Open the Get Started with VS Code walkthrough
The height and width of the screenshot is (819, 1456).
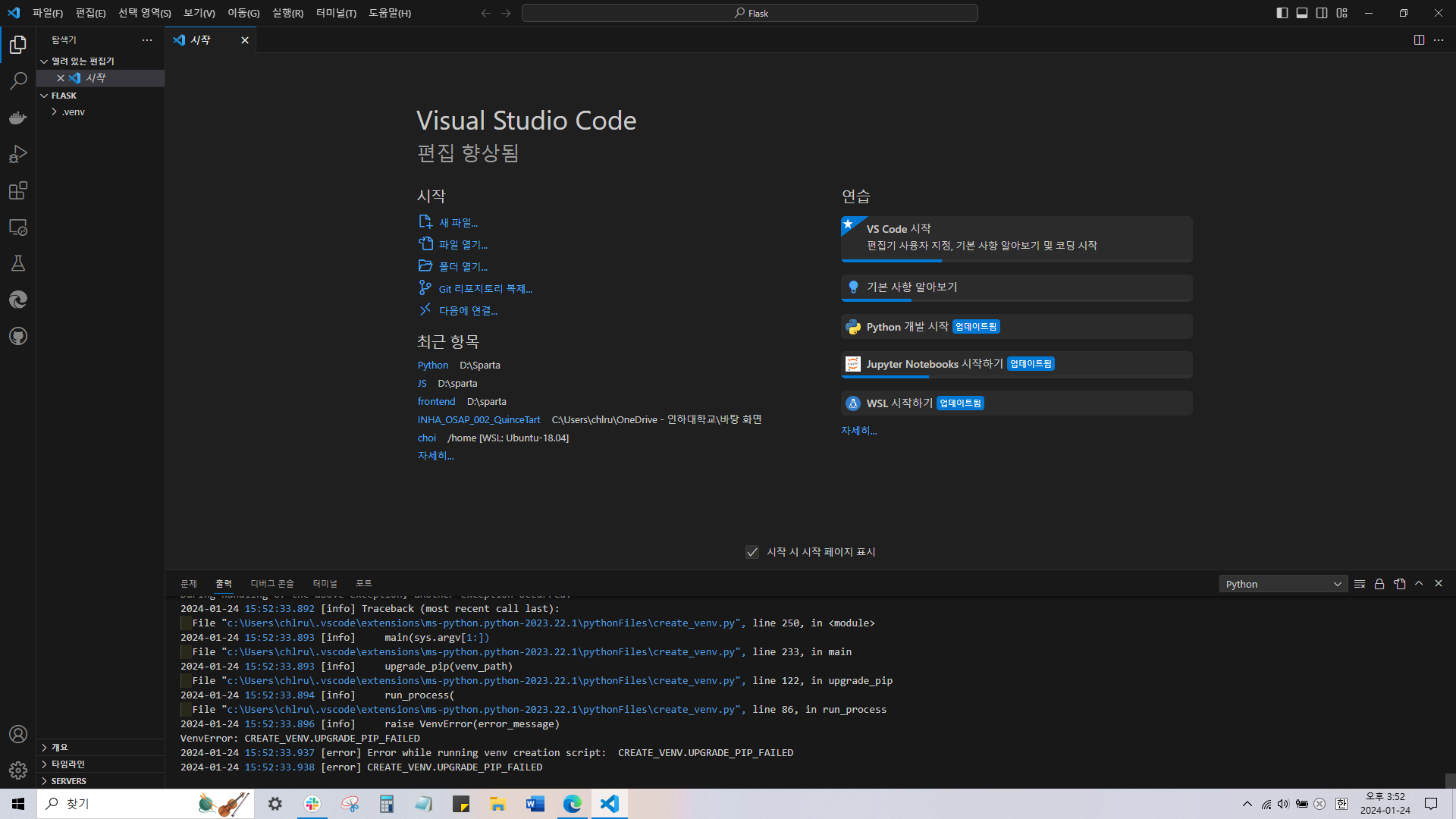(1017, 238)
